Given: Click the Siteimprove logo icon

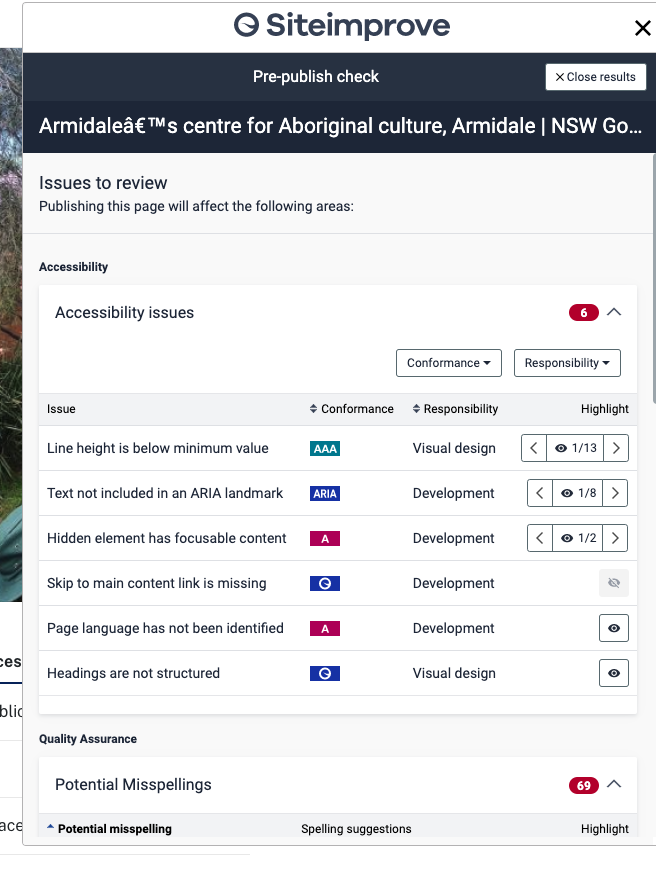Looking at the screenshot, I should [246, 26].
